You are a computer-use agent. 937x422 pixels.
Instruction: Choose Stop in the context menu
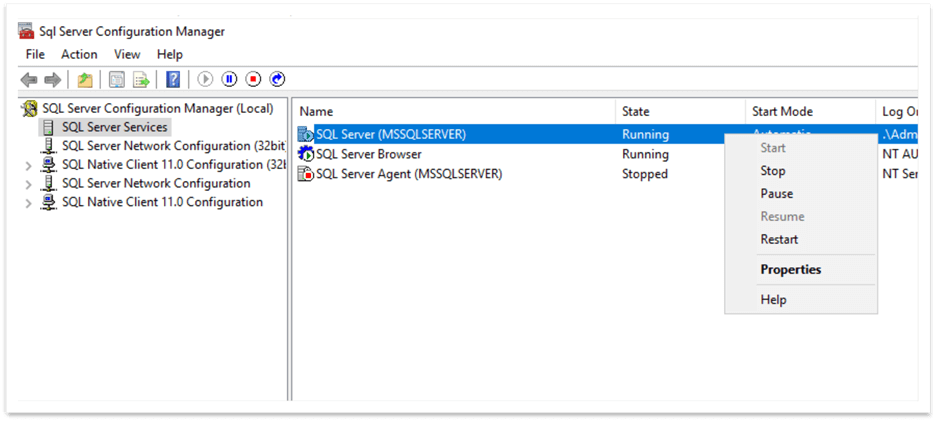773,171
